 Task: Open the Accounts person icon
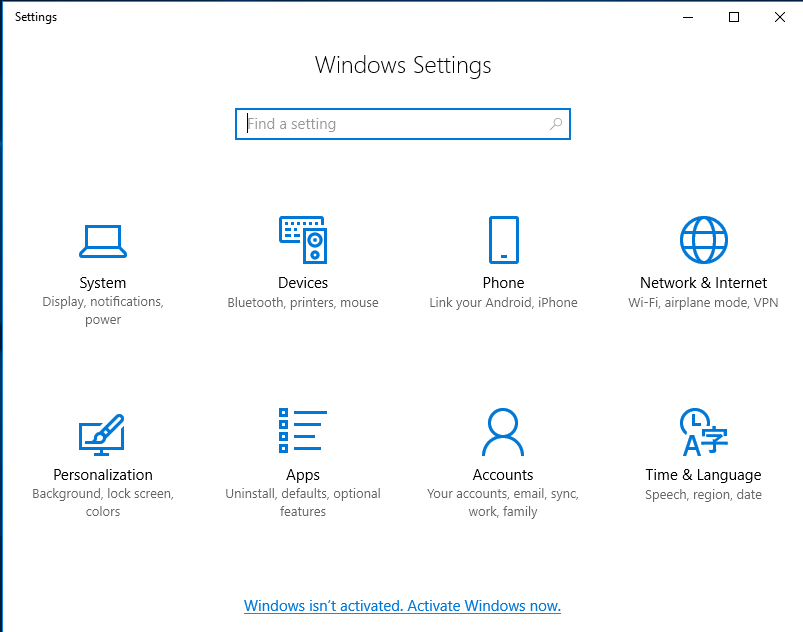tap(503, 432)
